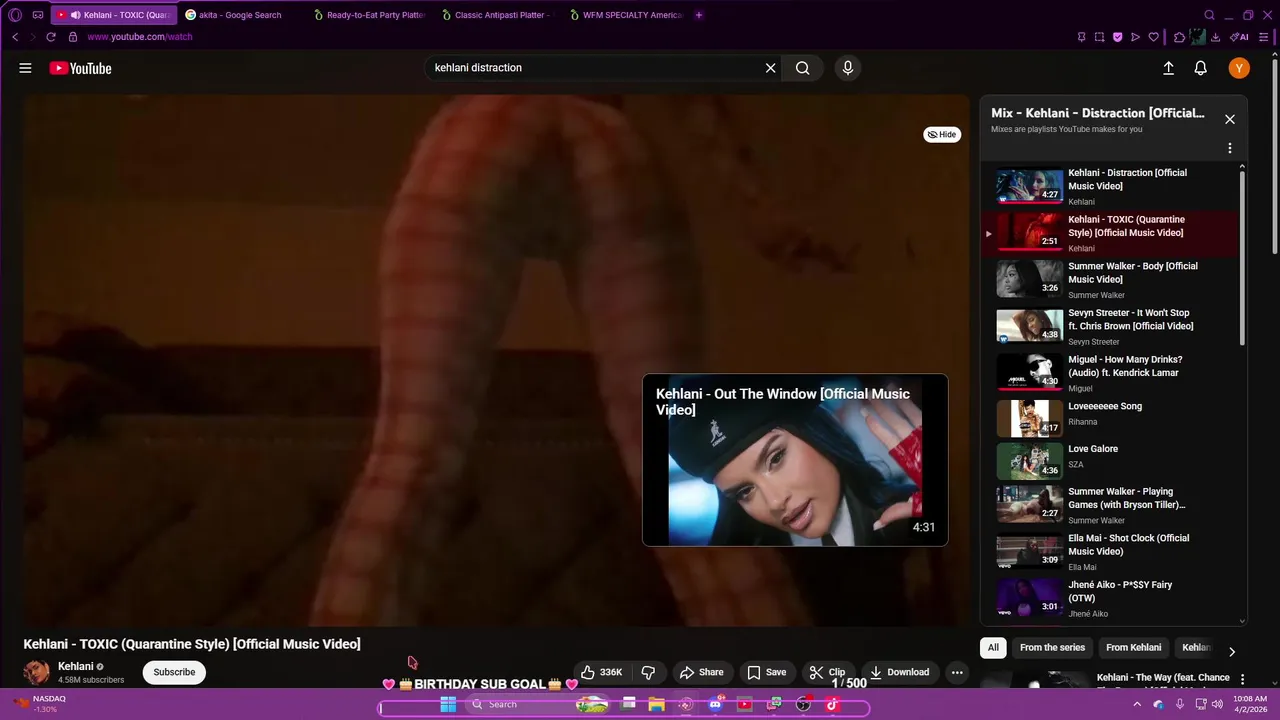The image size is (1280, 720).
Task: Open the account avatar Y
Action: tap(1239, 68)
